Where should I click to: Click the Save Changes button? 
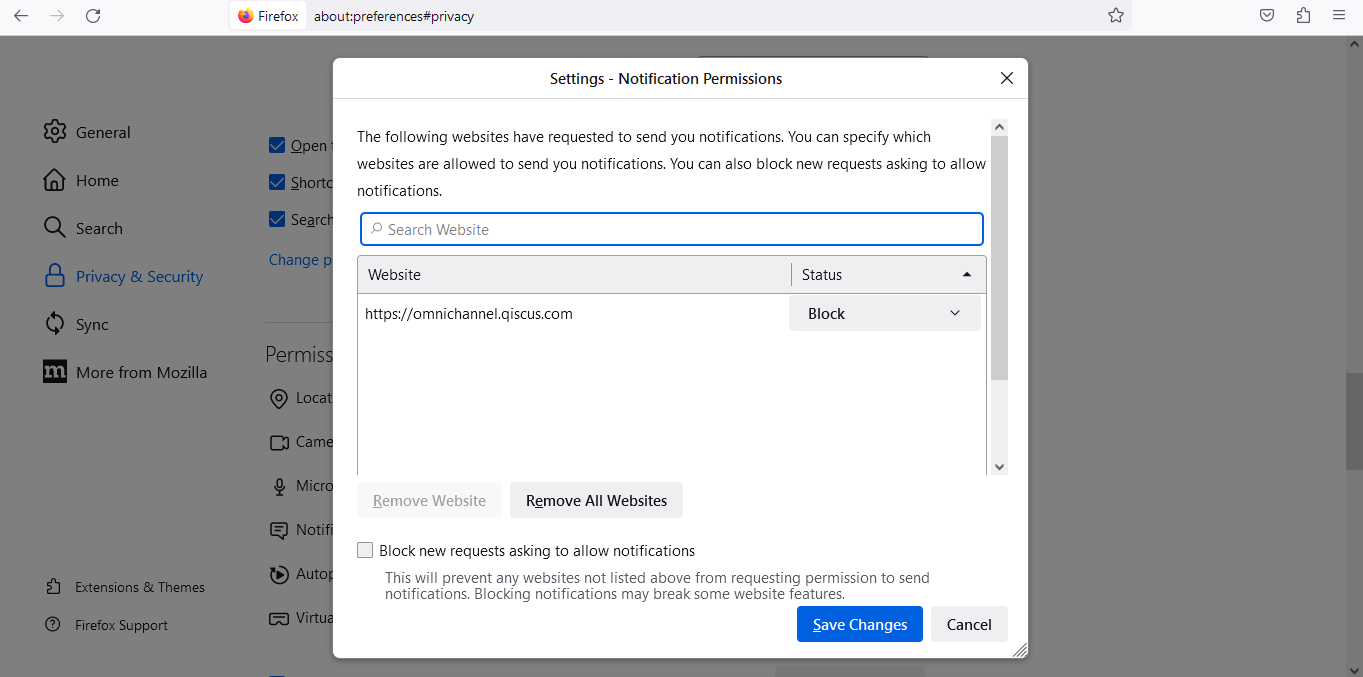859,625
